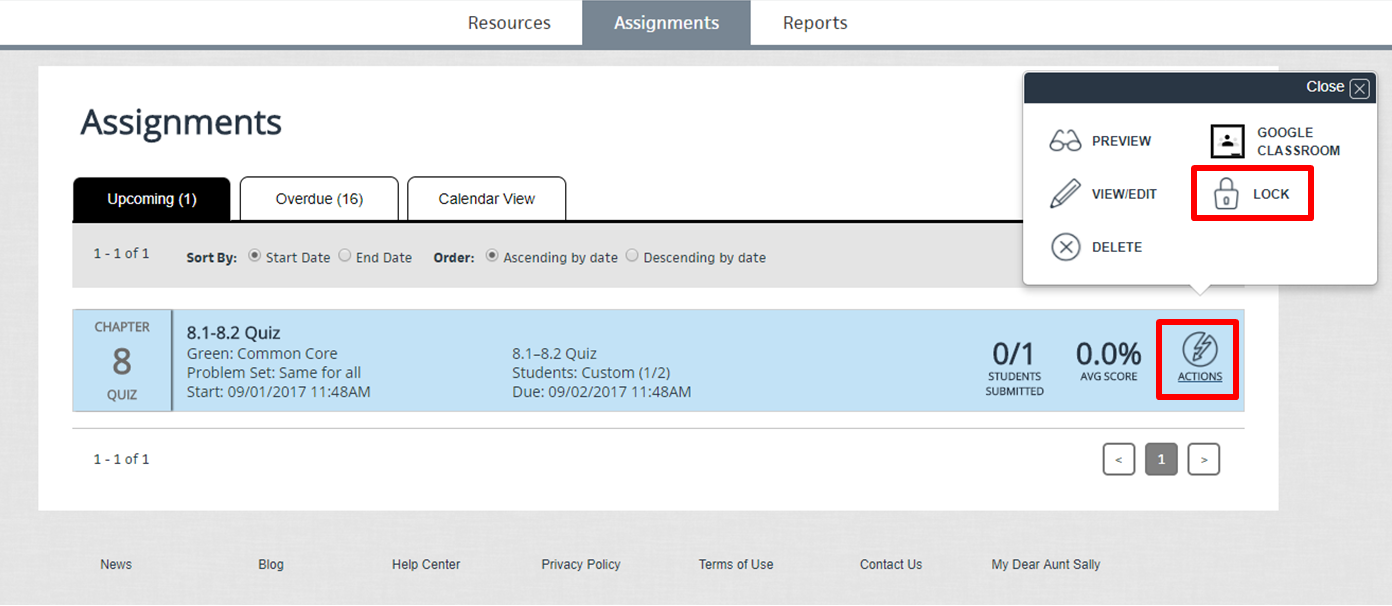Choose Descending by date order

(632, 256)
